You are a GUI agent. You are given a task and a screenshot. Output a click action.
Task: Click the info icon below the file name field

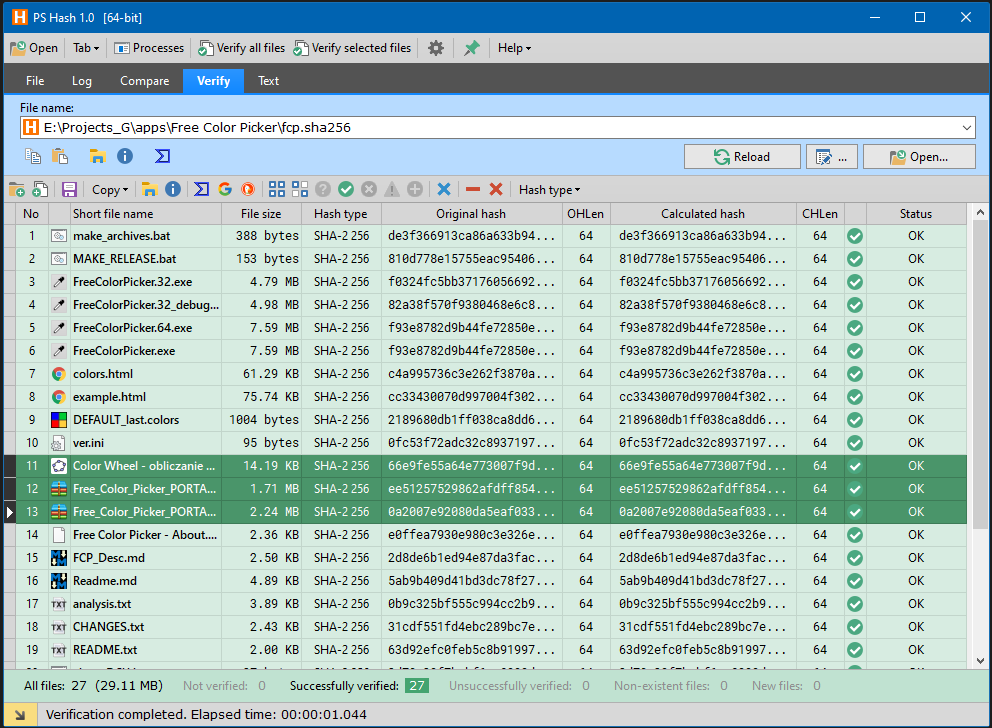(x=125, y=156)
